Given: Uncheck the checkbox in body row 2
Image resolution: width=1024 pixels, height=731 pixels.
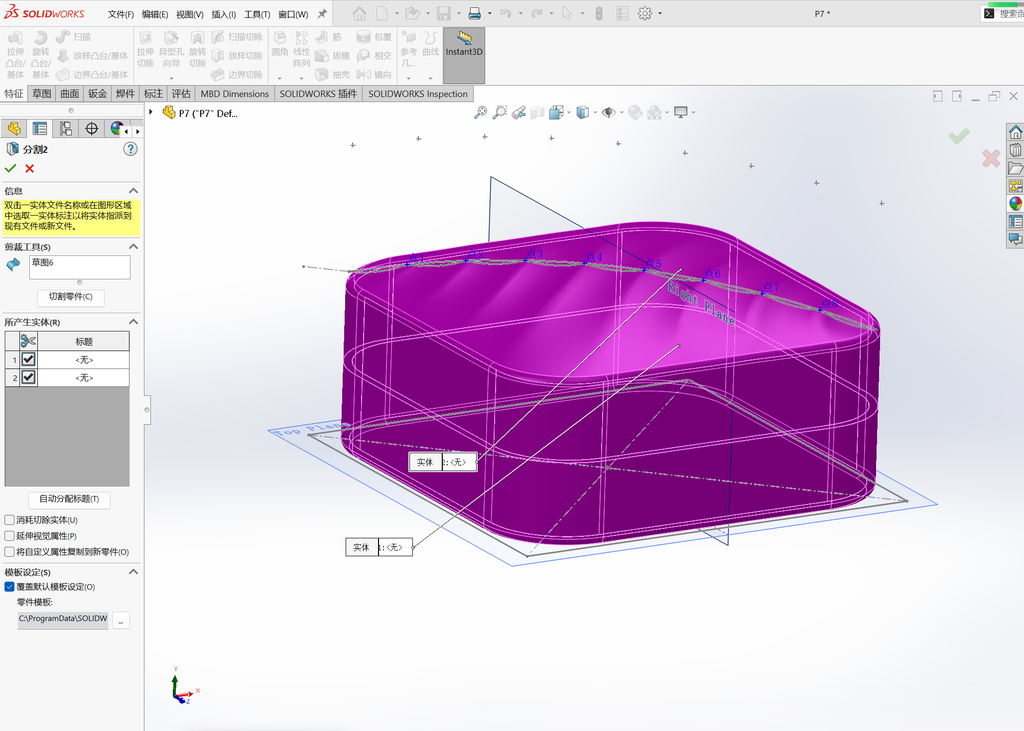Looking at the screenshot, I should [x=28, y=377].
